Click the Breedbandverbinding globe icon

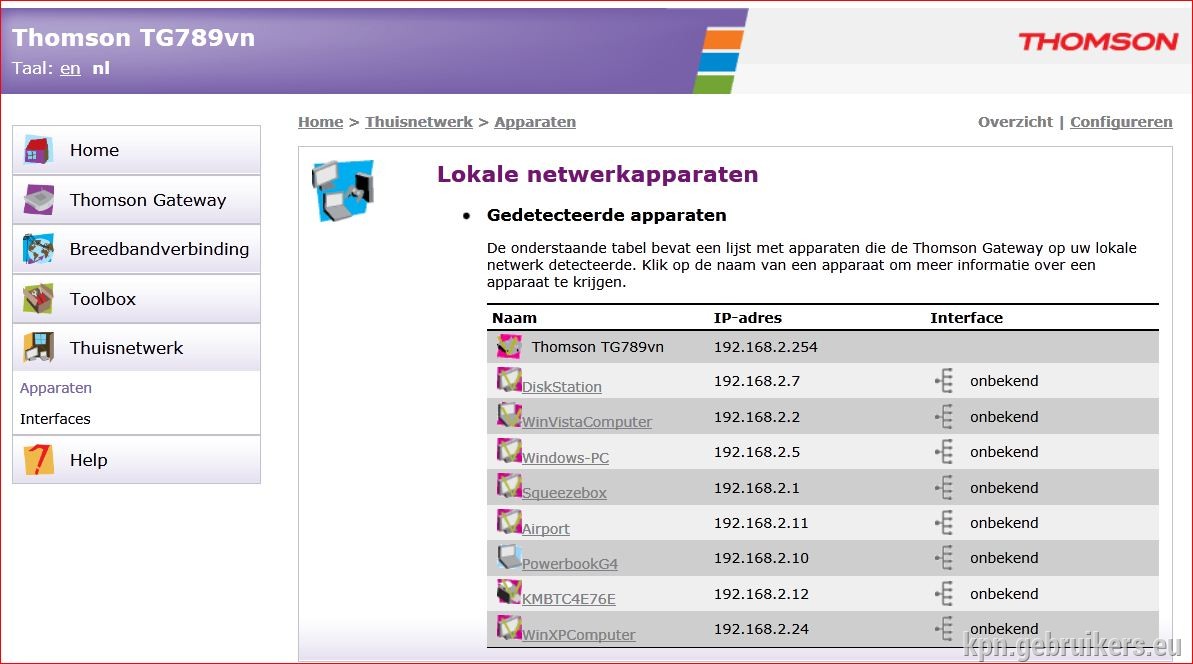click(x=38, y=249)
